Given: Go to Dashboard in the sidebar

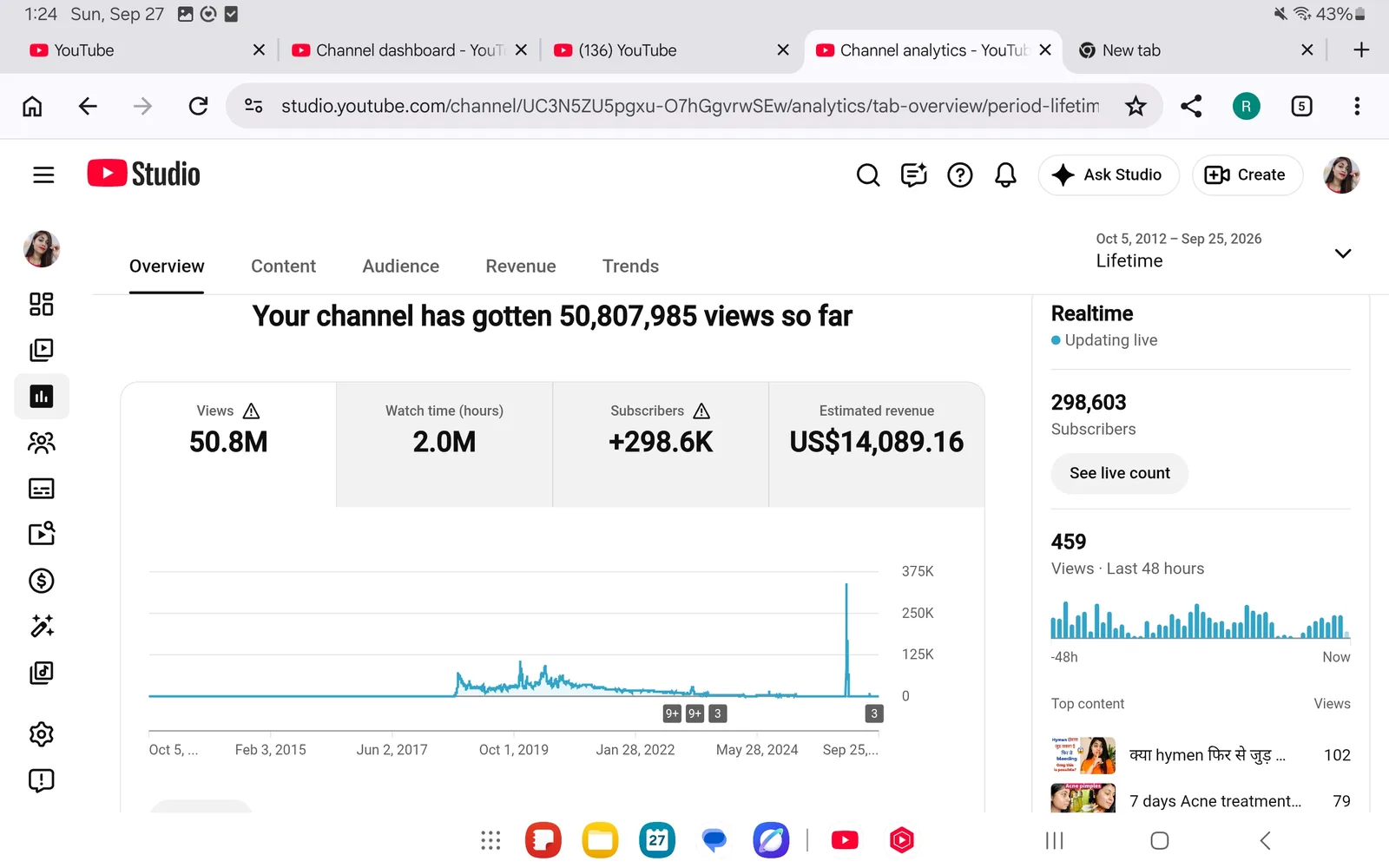Looking at the screenshot, I should 42,304.
